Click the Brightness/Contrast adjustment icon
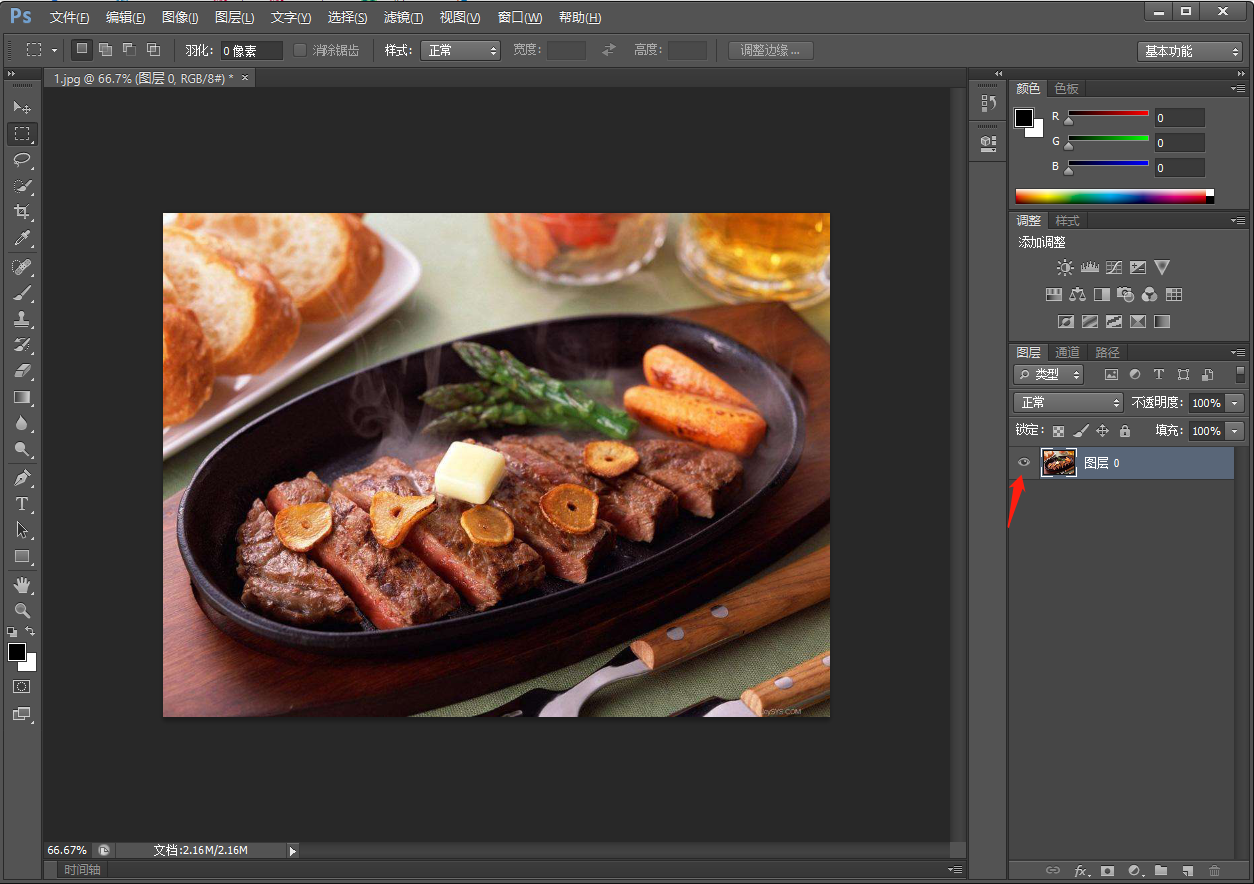The image size is (1254, 884). tap(1065, 268)
